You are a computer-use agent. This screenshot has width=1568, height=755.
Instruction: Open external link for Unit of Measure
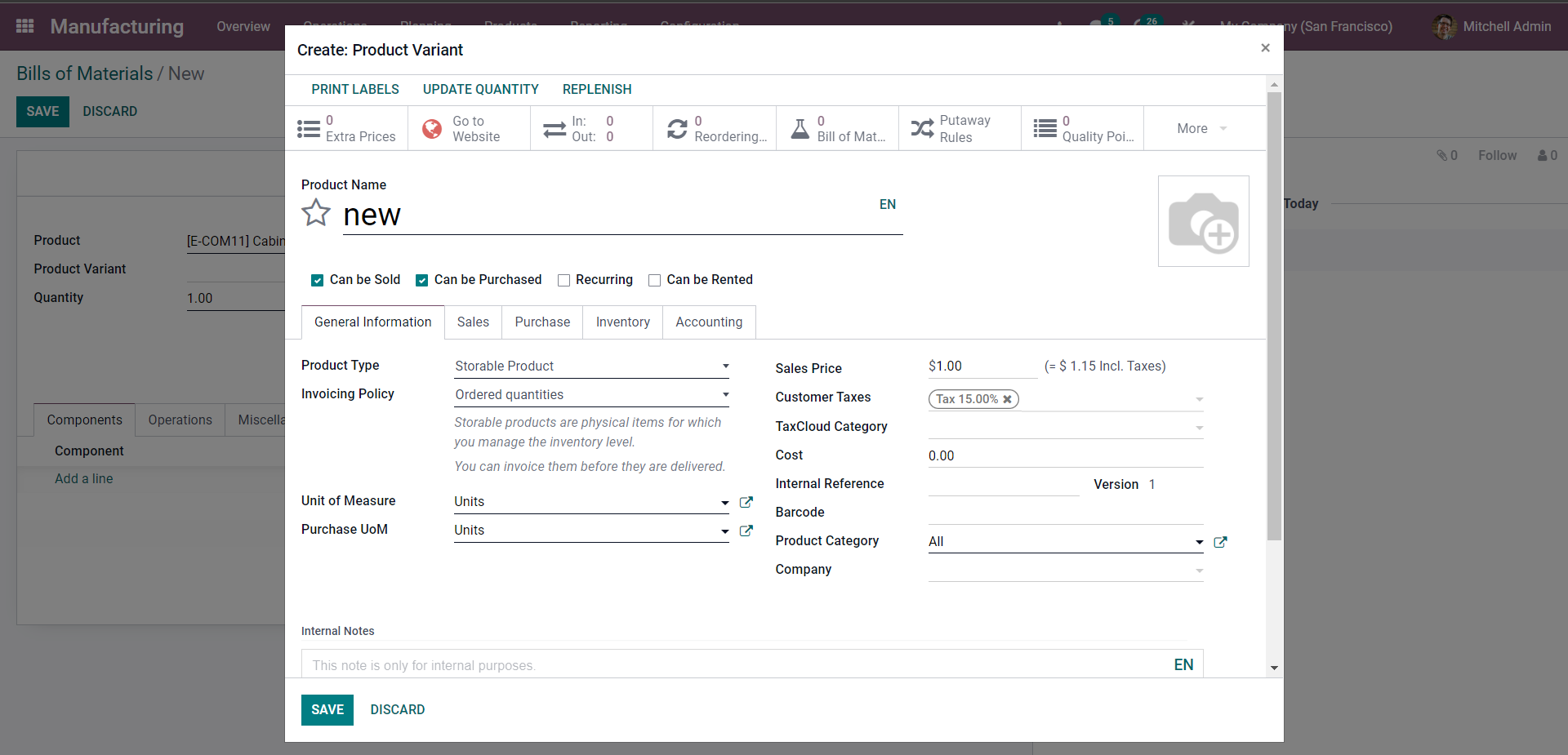click(746, 502)
